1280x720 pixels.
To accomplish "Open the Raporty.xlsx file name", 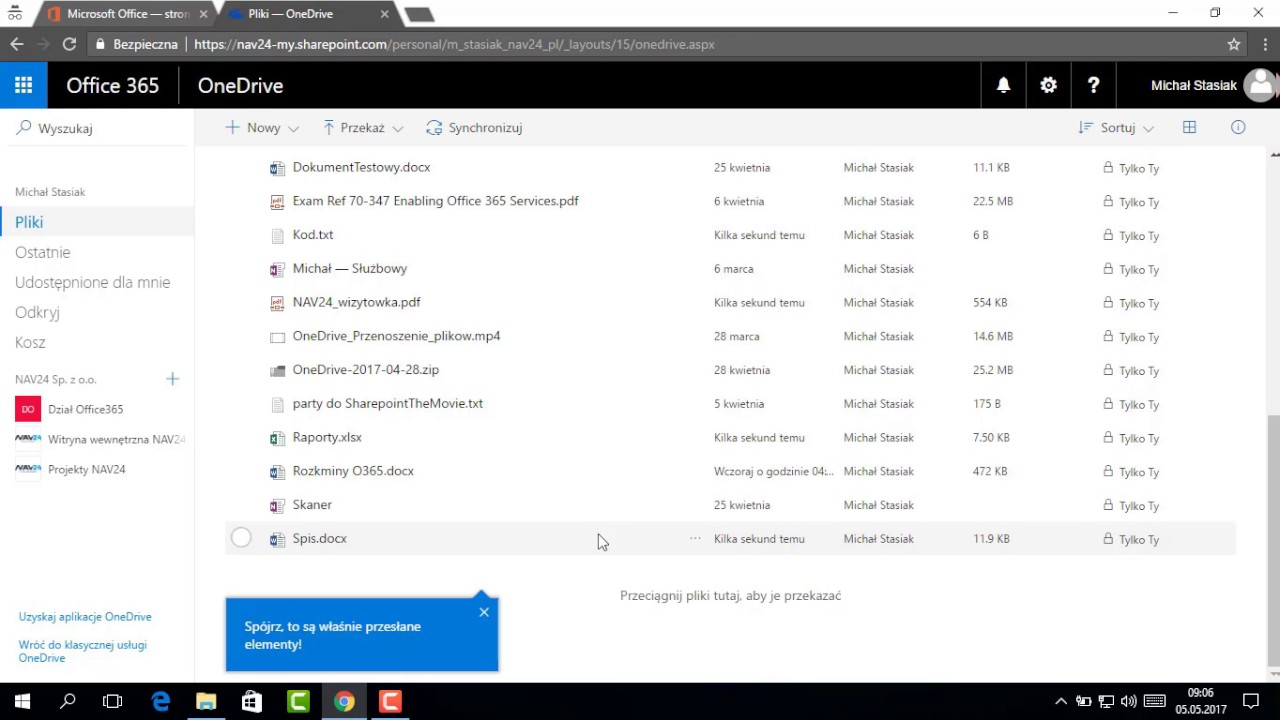I will point(327,437).
